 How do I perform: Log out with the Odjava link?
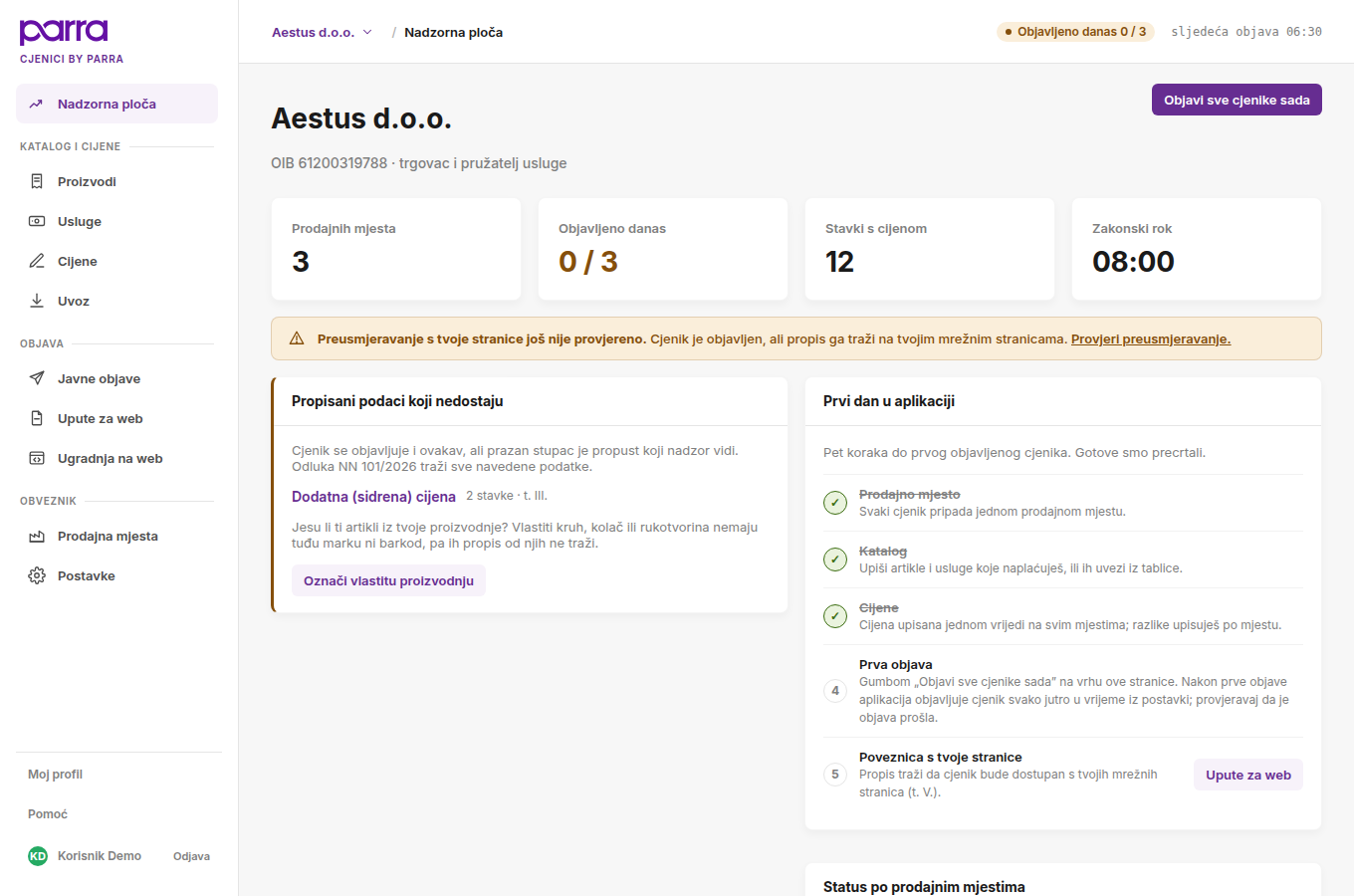(191, 856)
